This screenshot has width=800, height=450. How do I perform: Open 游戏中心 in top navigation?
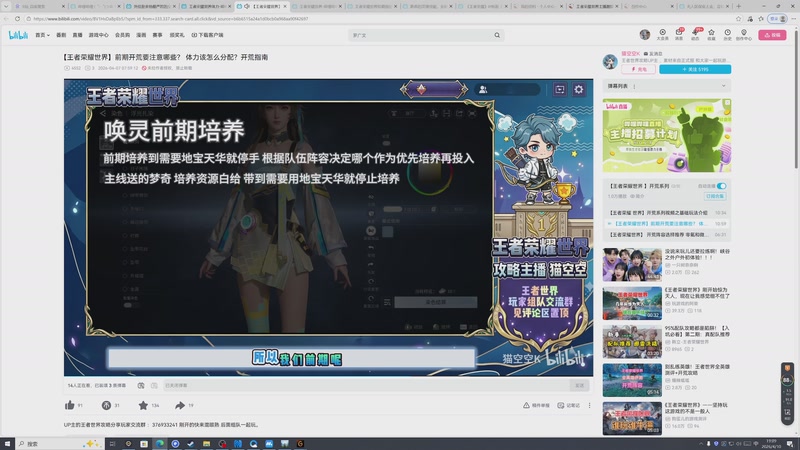pos(98,35)
